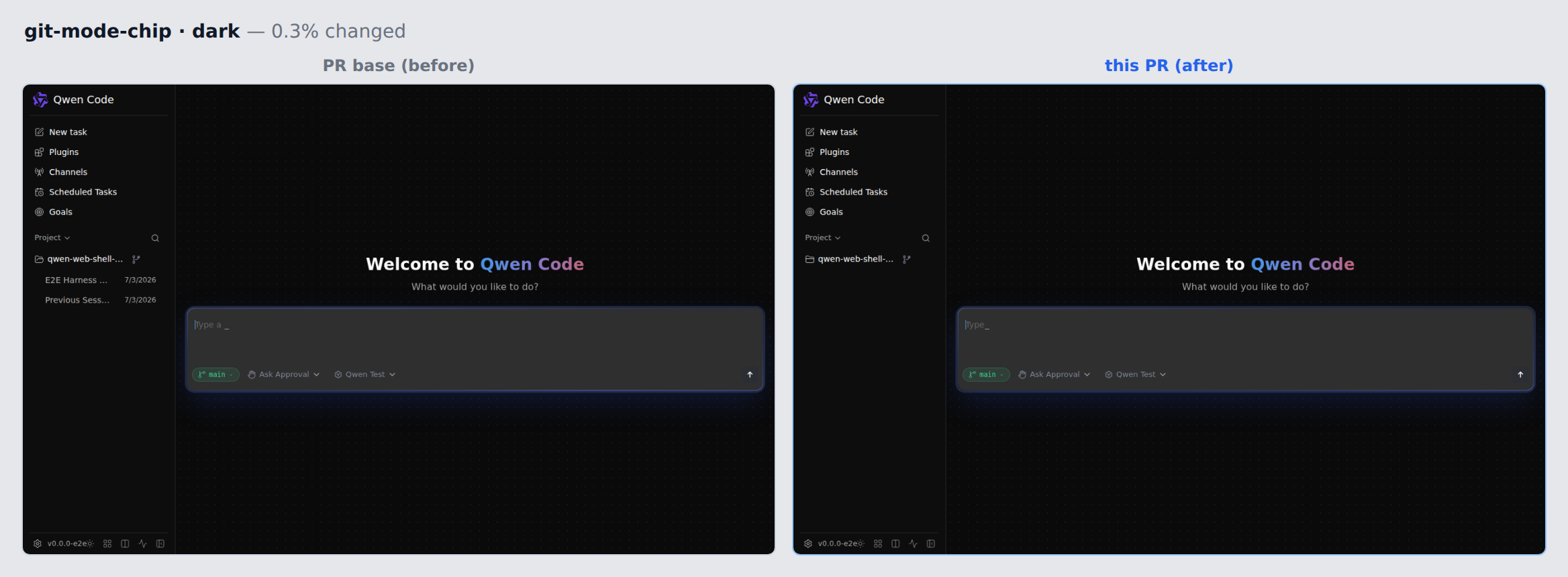
Task: Click Qwen Code logo in before panel
Action: (40, 99)
